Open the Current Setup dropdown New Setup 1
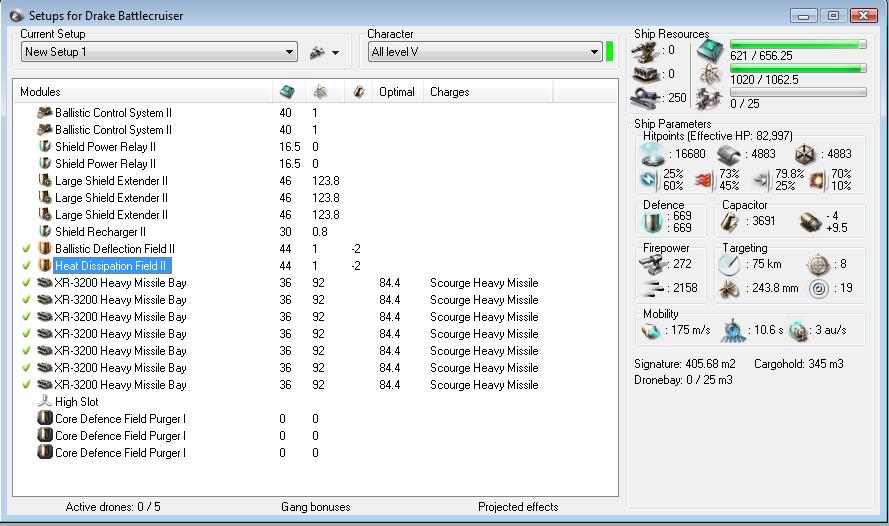The height and width of the screenshot is (526, 889). click(x=159, y=52)
